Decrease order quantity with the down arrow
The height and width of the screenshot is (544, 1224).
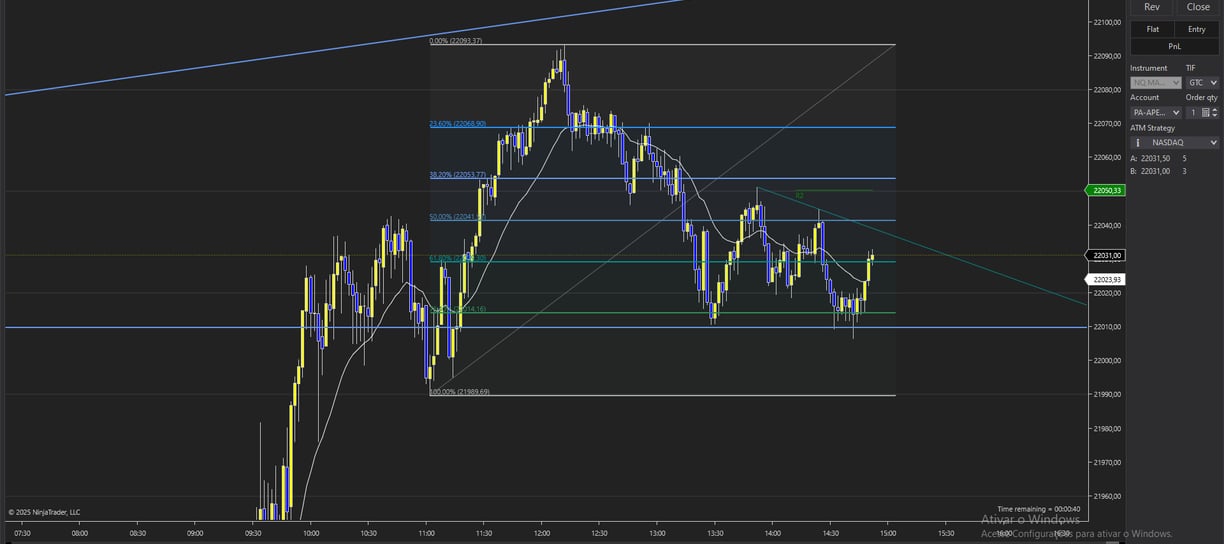point(1216,116)
